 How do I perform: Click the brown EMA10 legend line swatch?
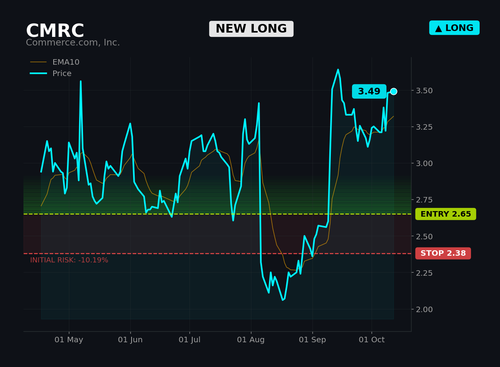tap(38, 62)
